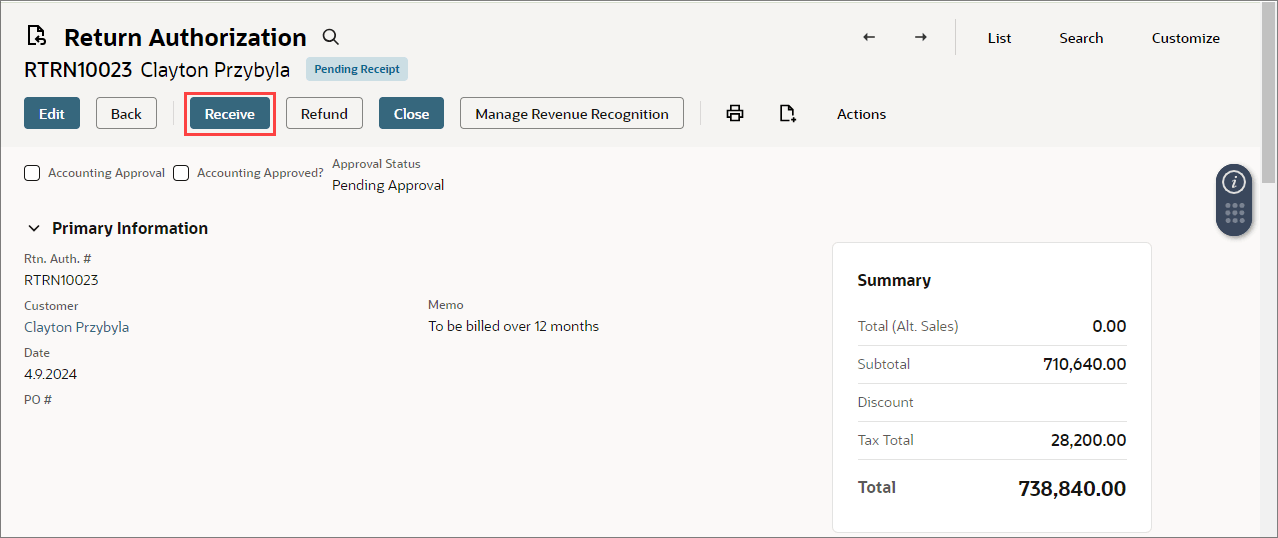Click the Subtotal value 710,640.00
Viewport: 1278px width, 538px height.
[x=1084, y=364]
